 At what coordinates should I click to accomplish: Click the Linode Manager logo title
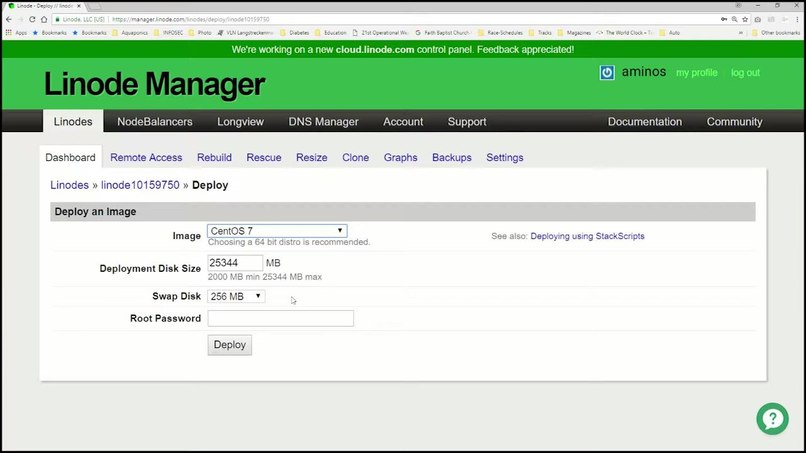coord(154,84)
